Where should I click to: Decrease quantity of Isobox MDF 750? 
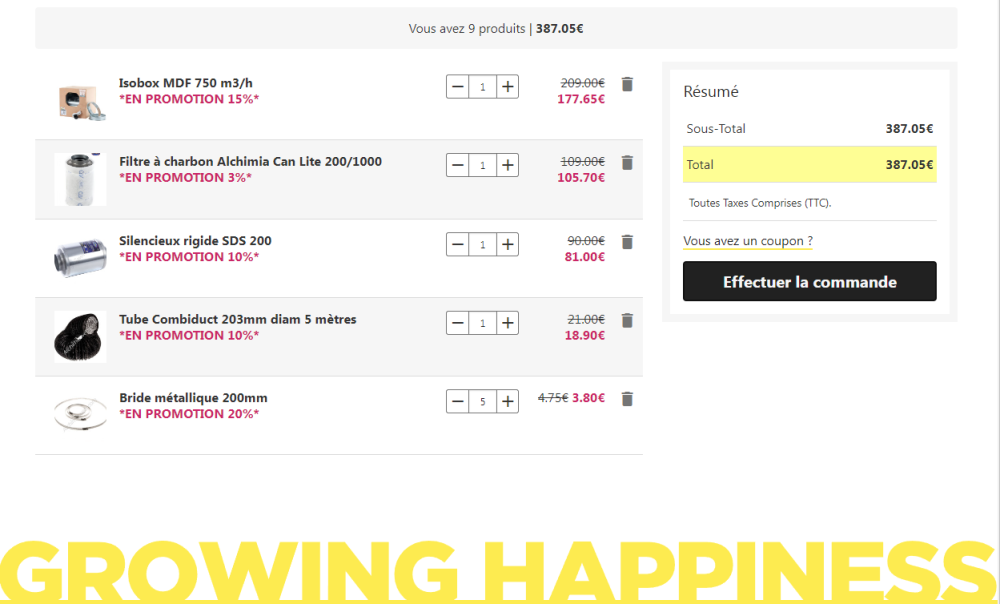coord(457,87)
